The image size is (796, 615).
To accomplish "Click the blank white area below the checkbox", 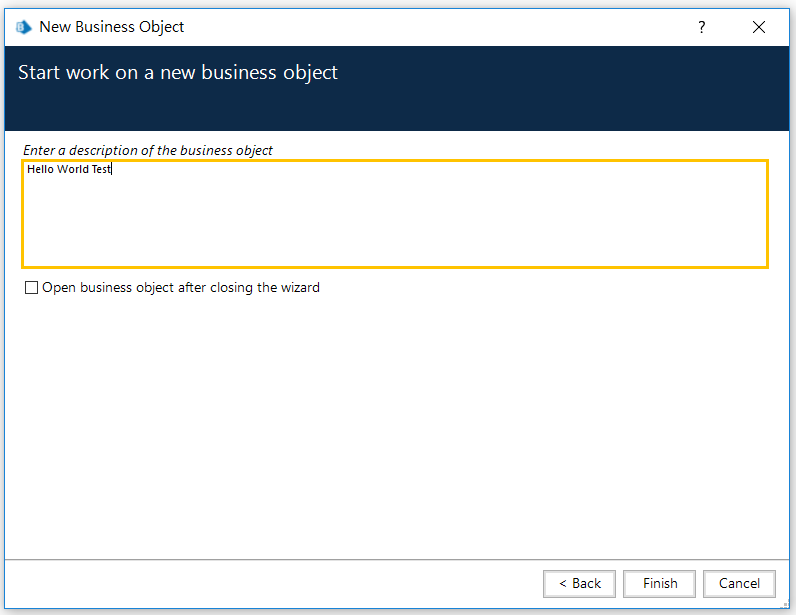I will [x=395, y=420].
